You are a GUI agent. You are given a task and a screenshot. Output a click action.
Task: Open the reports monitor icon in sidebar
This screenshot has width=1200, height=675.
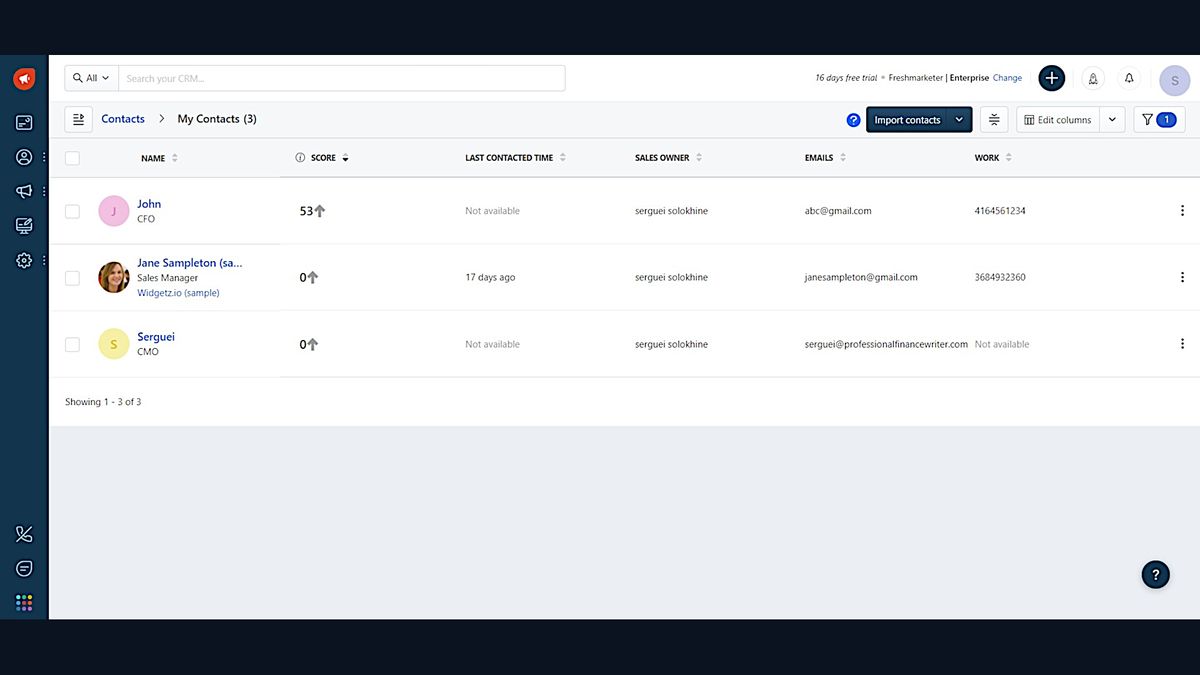24,226
